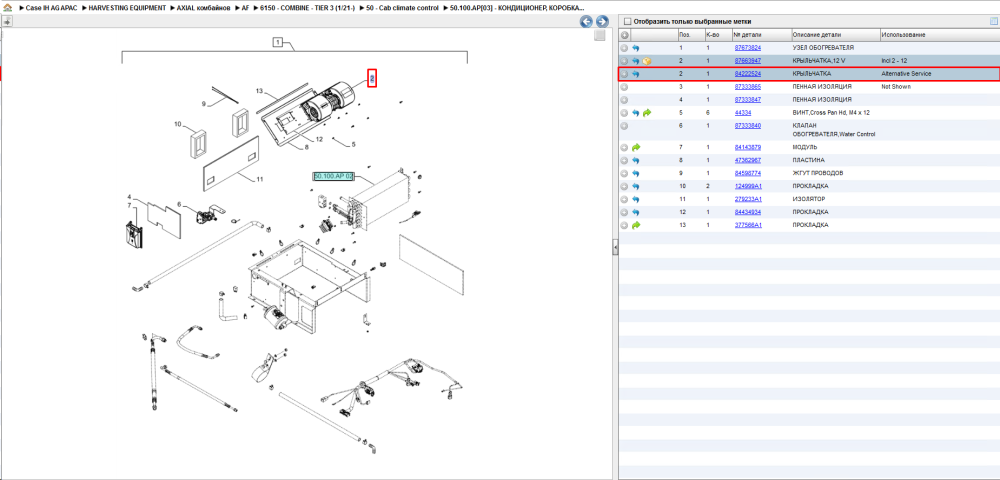Click the add circle icon for part 87673824
Viewport: 1000px width, 480px height.
coord(624,48)
